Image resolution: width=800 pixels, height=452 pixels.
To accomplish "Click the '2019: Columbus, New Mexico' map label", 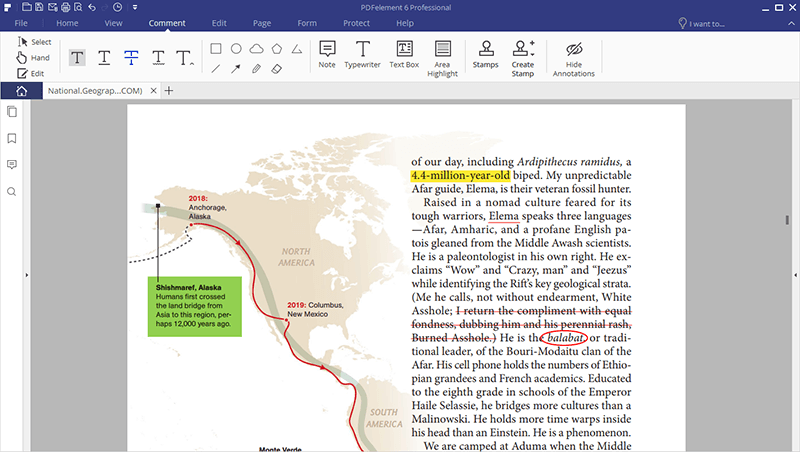I will tap(315, 310).
